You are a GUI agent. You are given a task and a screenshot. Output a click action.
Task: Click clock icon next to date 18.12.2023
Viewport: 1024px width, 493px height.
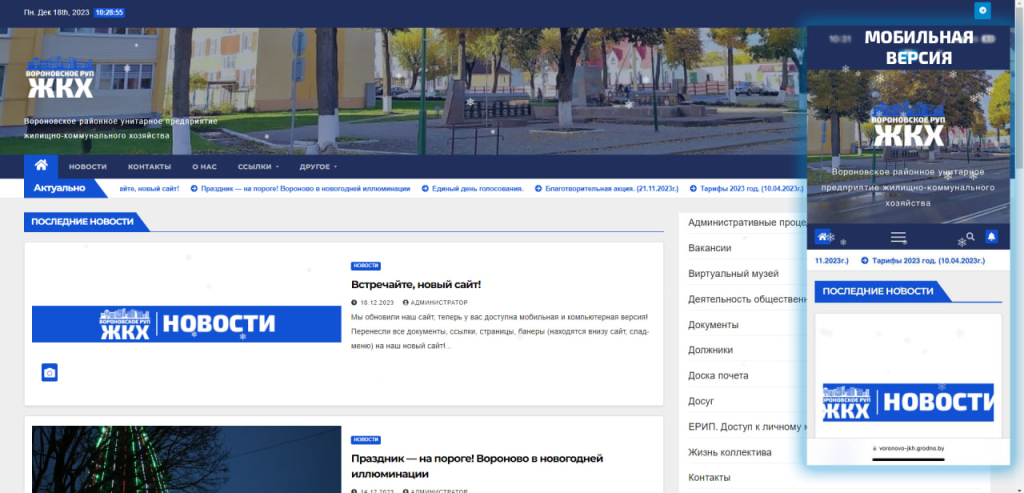(354, 303)
